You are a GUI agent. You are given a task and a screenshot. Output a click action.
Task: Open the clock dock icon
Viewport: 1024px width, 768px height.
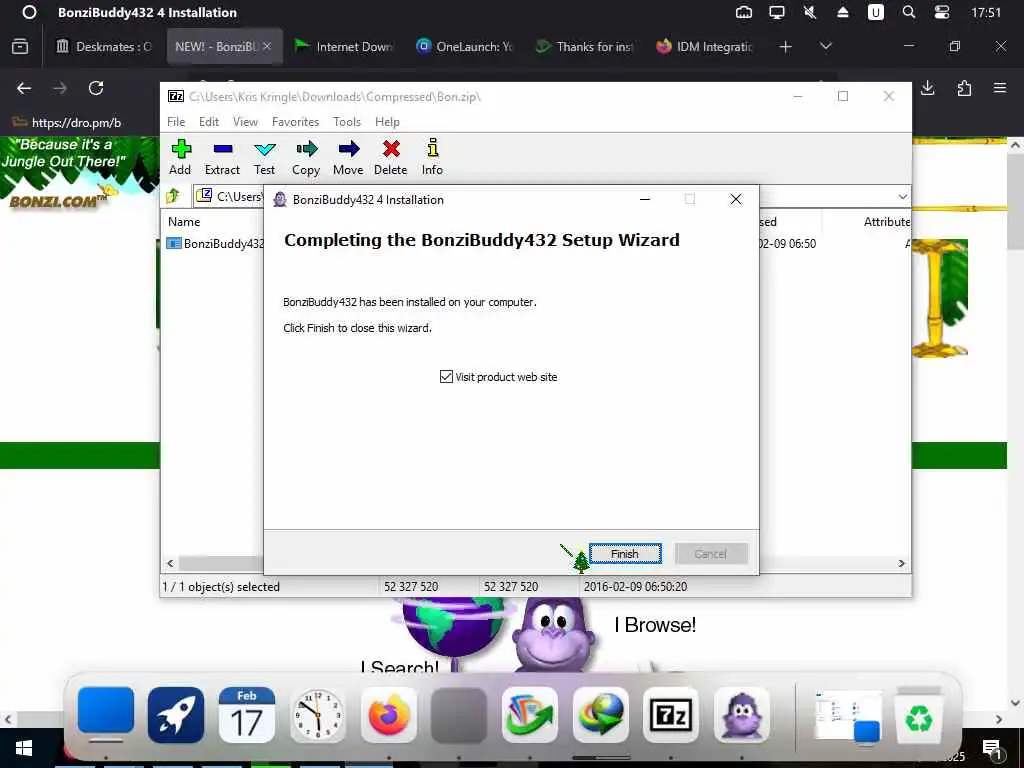(317, 715)
